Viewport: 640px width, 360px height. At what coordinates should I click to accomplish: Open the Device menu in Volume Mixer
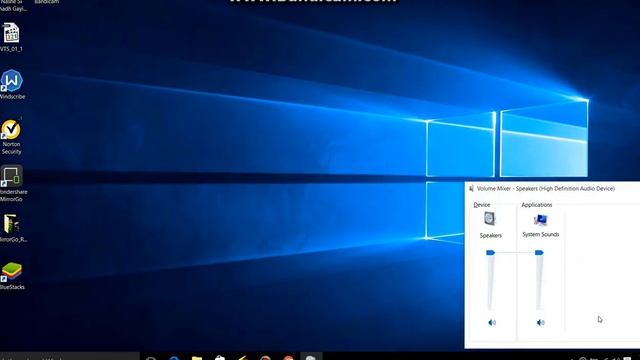point(482,205)
